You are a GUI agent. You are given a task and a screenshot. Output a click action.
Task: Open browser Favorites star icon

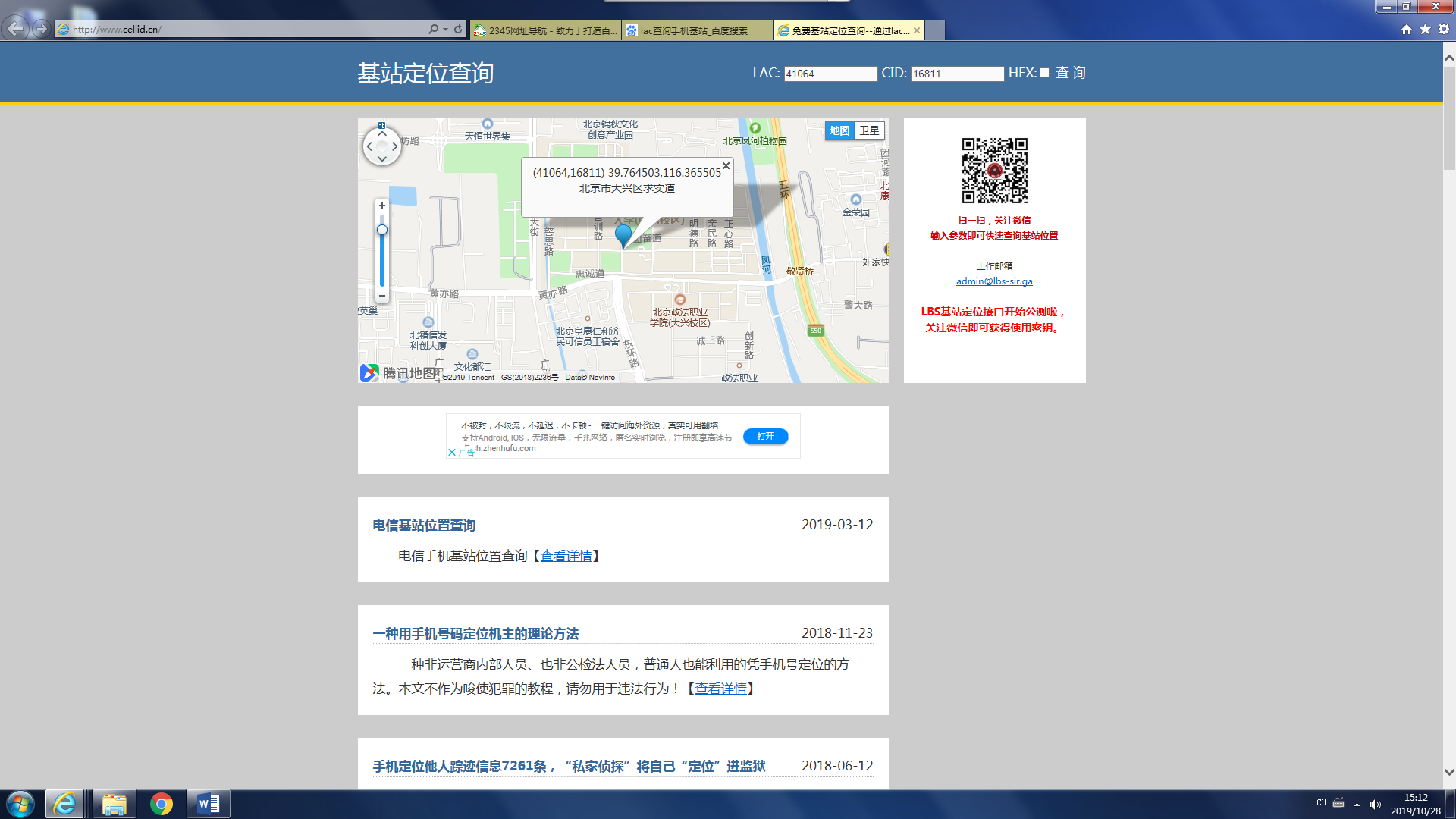1425,29
